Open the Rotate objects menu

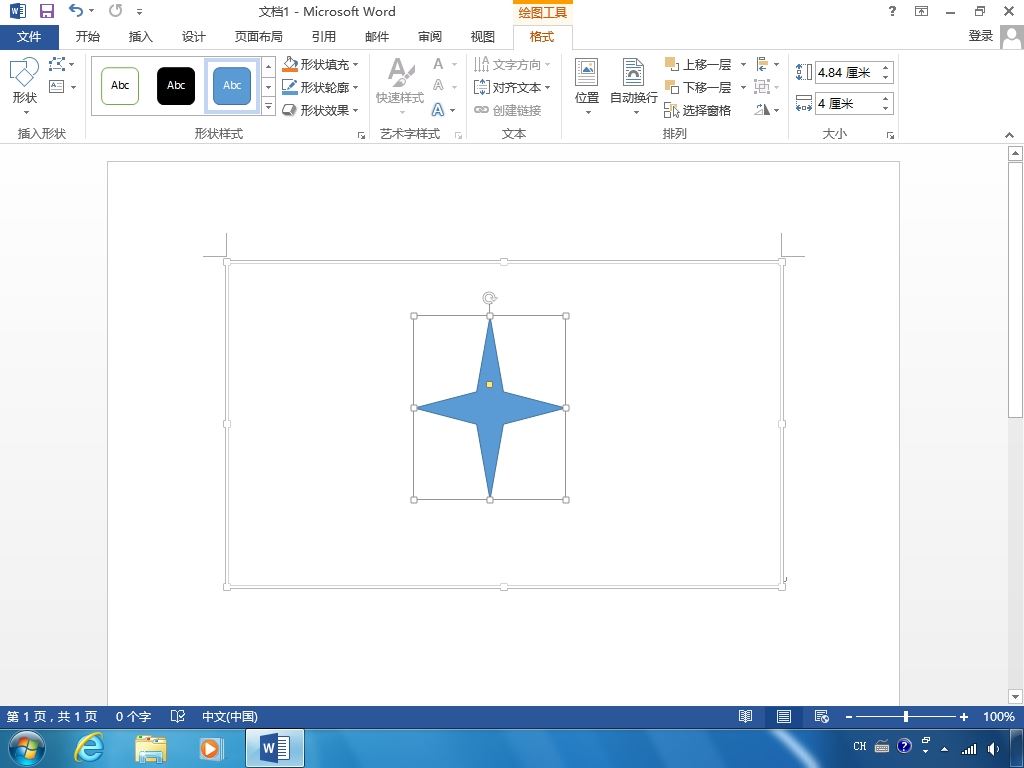(x=767, y=110)
